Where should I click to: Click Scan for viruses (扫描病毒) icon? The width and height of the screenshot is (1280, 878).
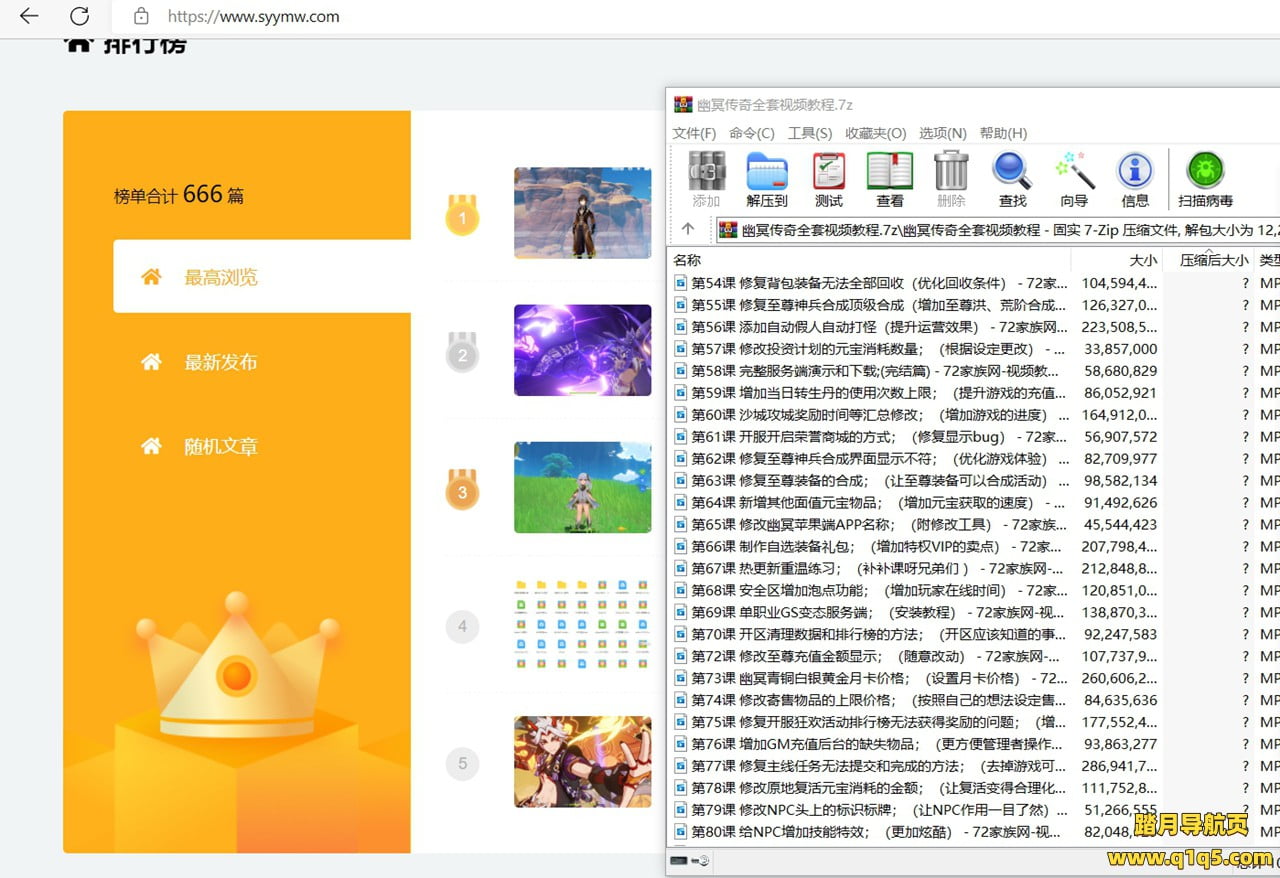pos(1205,179)
